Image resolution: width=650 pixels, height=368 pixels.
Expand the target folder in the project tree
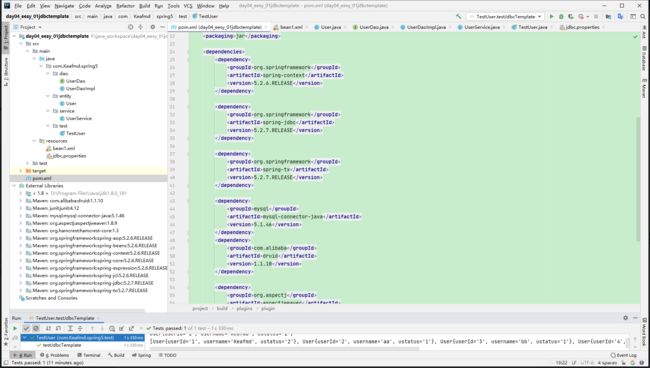[x=21, y=171]
